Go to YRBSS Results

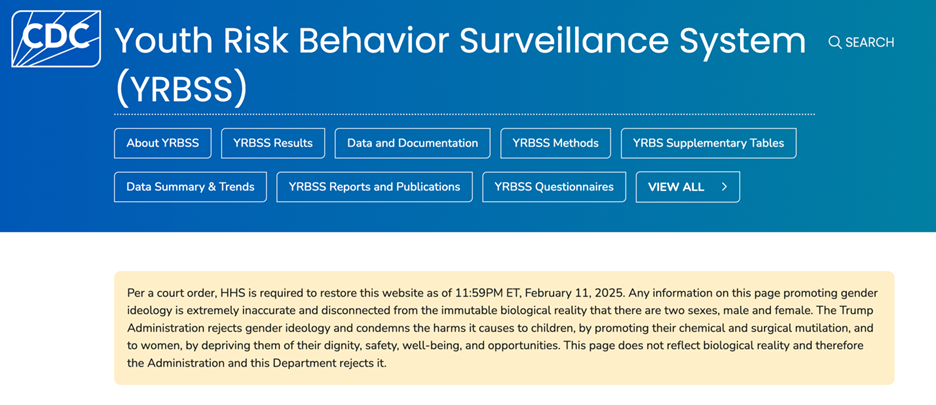[273, 143]
